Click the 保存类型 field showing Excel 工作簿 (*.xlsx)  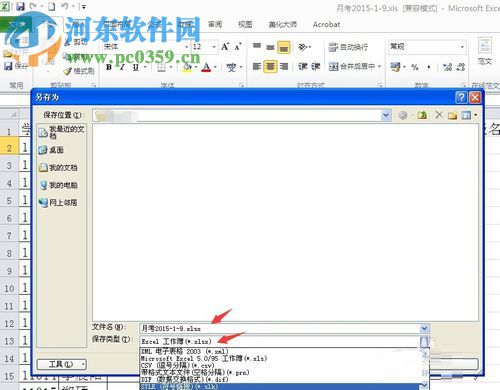coord(280,341)
